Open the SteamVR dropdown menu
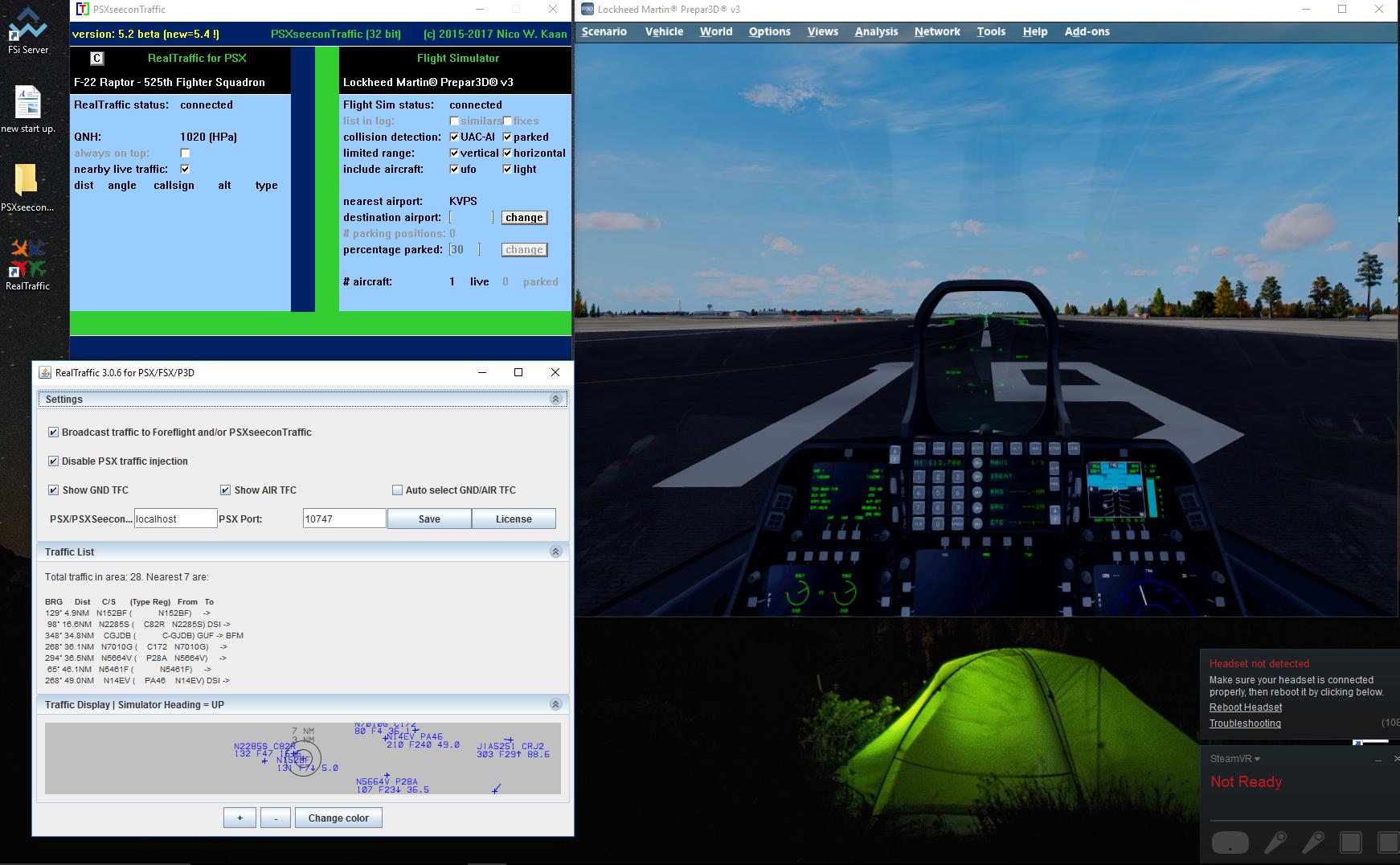Screen dimensions: 1400x865 click(x=1235, y=759)
